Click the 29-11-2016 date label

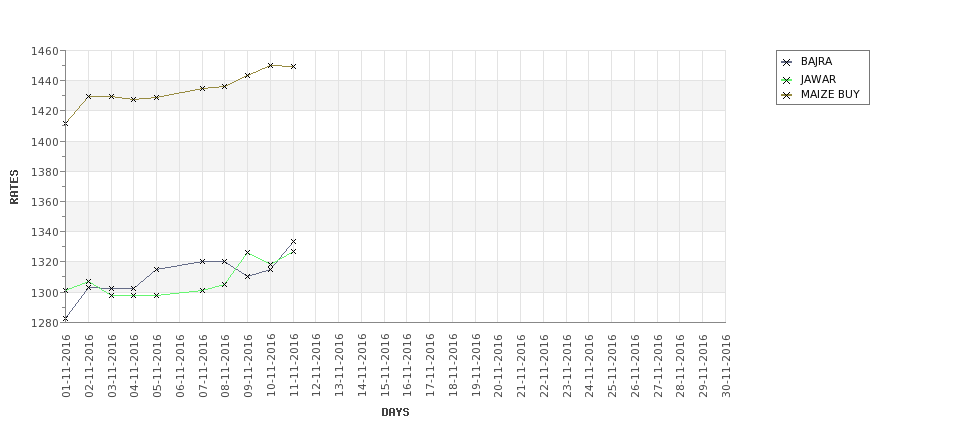(x=703, y=366)
